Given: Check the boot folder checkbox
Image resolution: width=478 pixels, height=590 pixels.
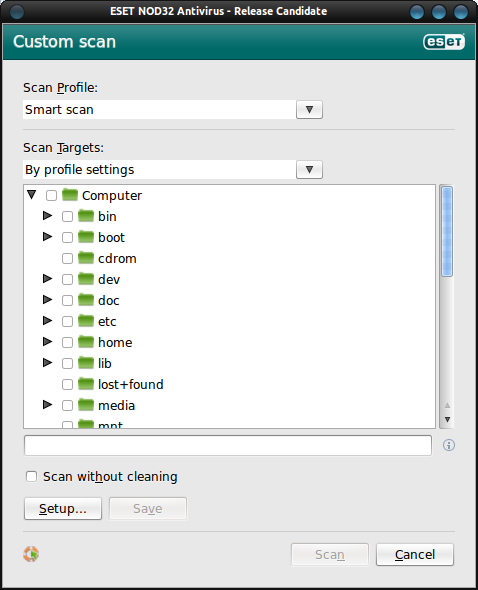Looking at the screenshot, I should (x=67, y=238).
